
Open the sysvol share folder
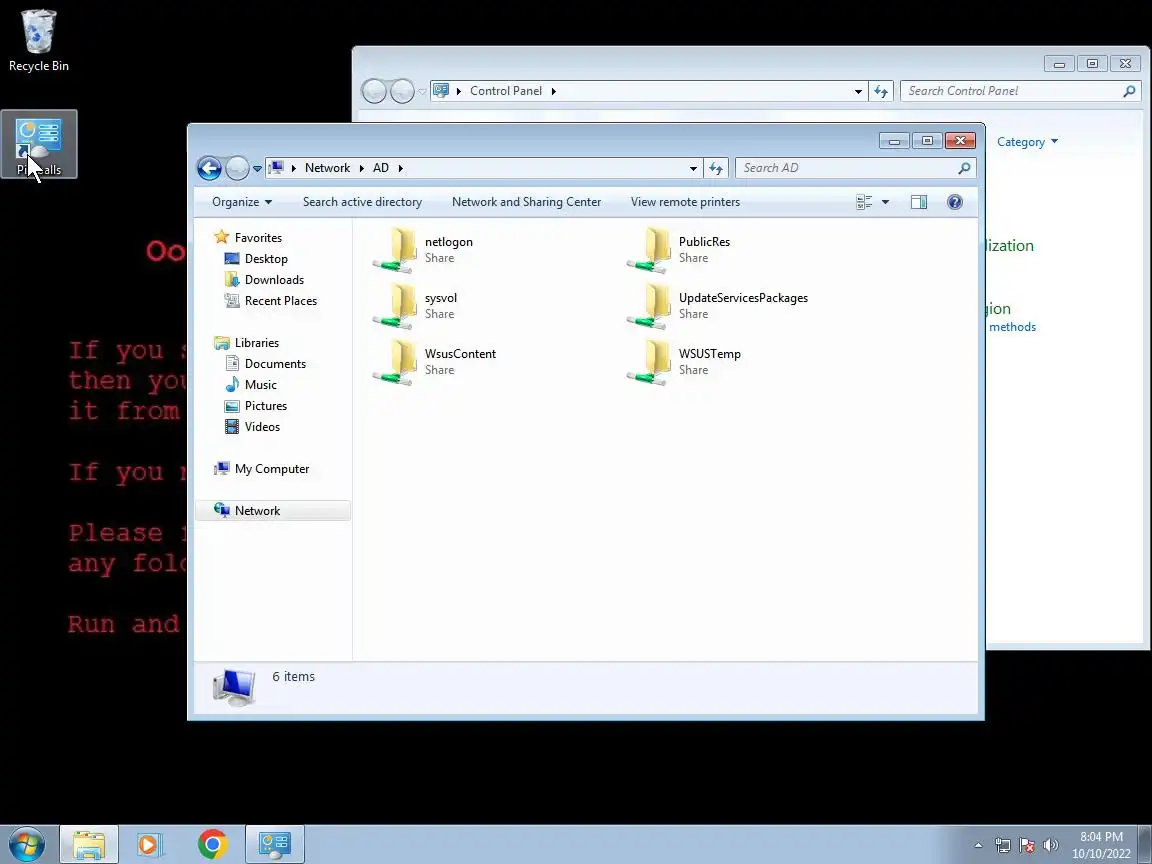pyautogui.click(x=415, y=306)
